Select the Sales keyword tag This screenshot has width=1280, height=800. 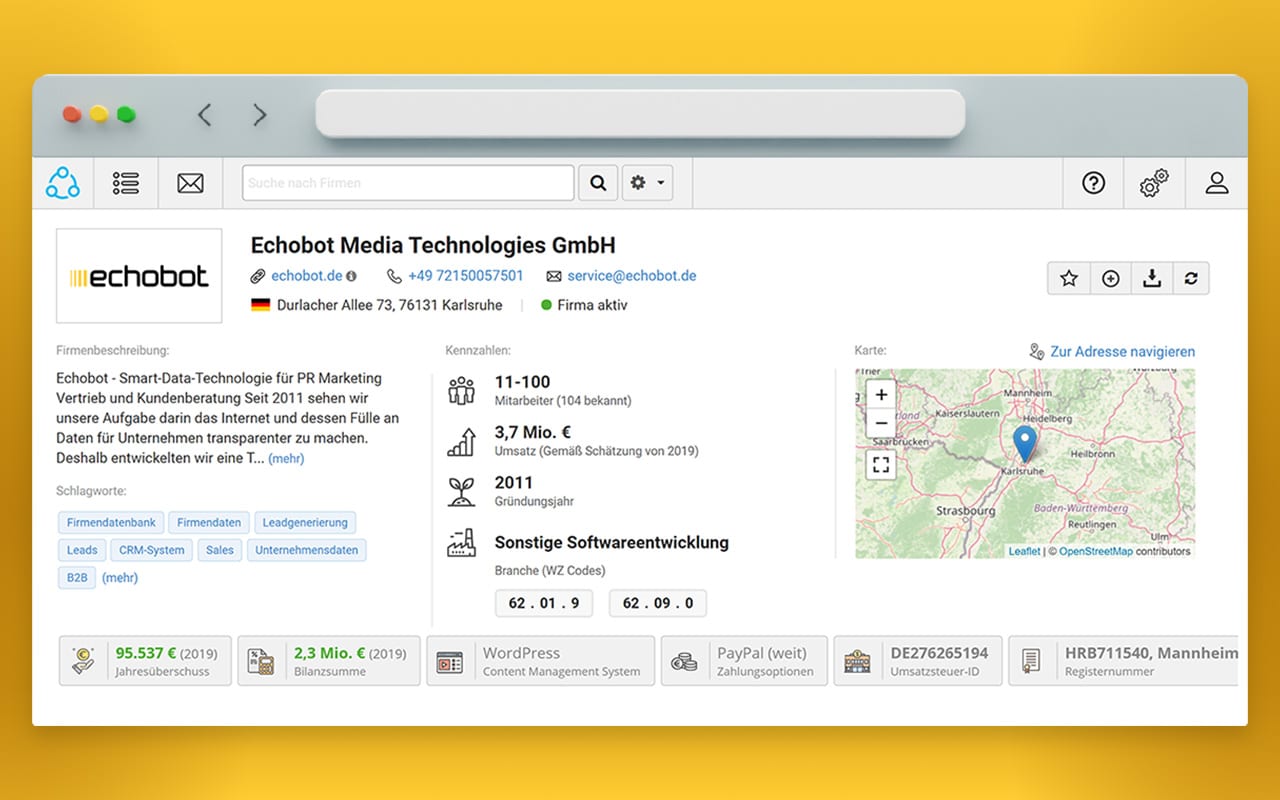(x=220, y=550)
